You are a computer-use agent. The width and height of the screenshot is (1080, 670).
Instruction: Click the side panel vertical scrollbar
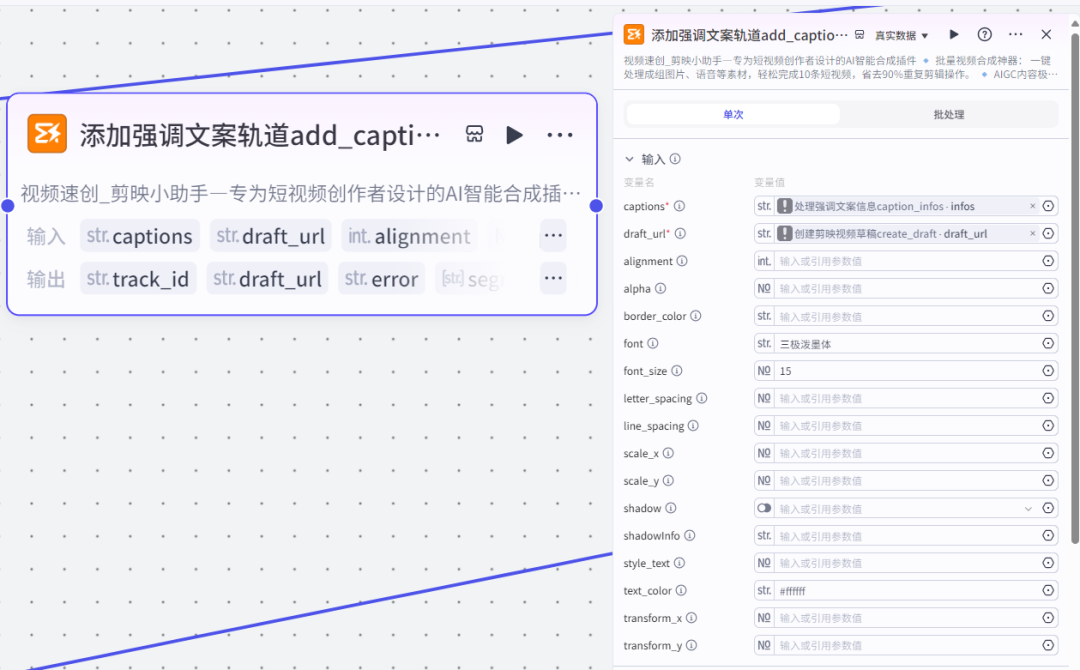coord(1074,288)
